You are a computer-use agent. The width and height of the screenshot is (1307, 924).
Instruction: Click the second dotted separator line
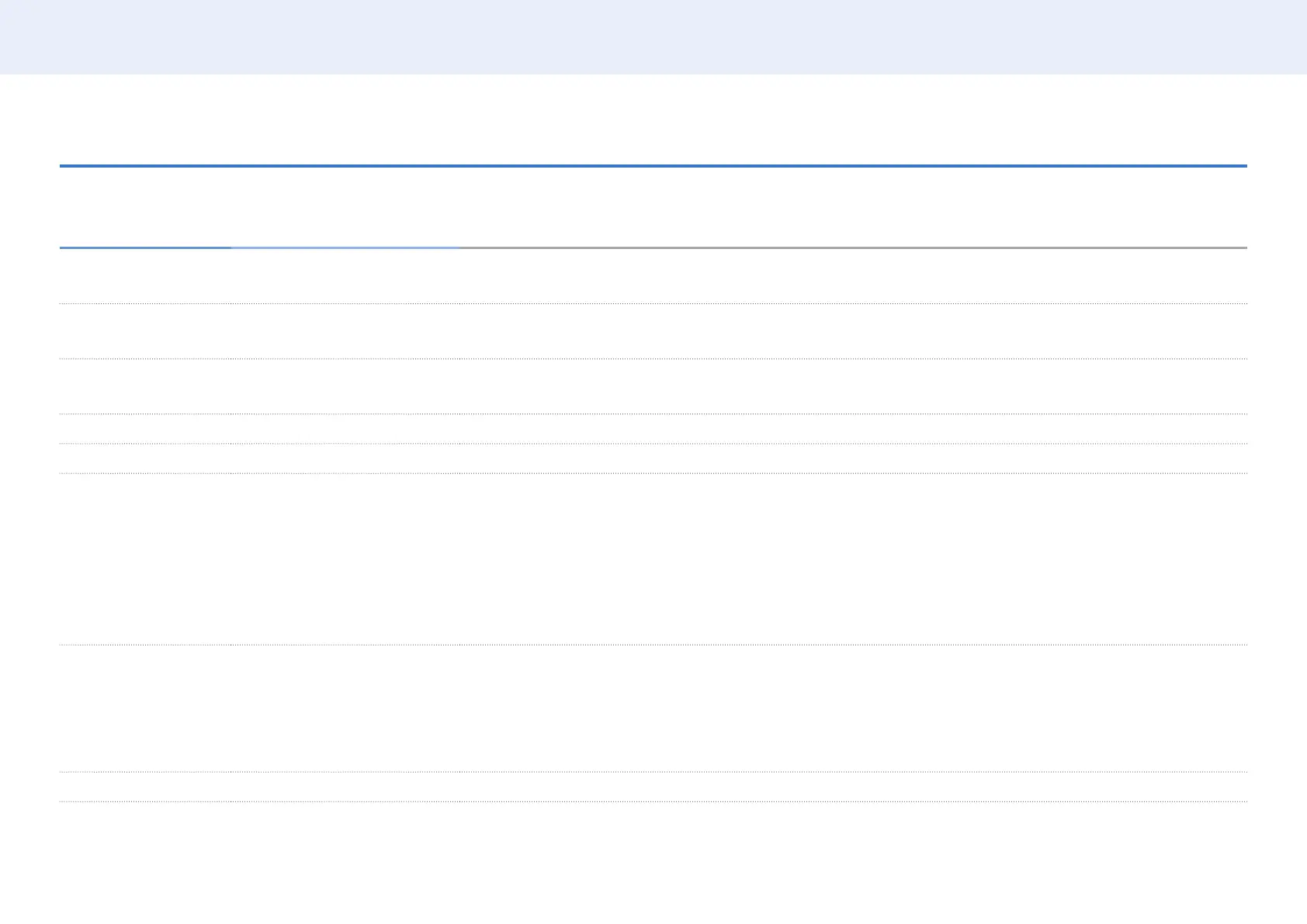point(653,358)
